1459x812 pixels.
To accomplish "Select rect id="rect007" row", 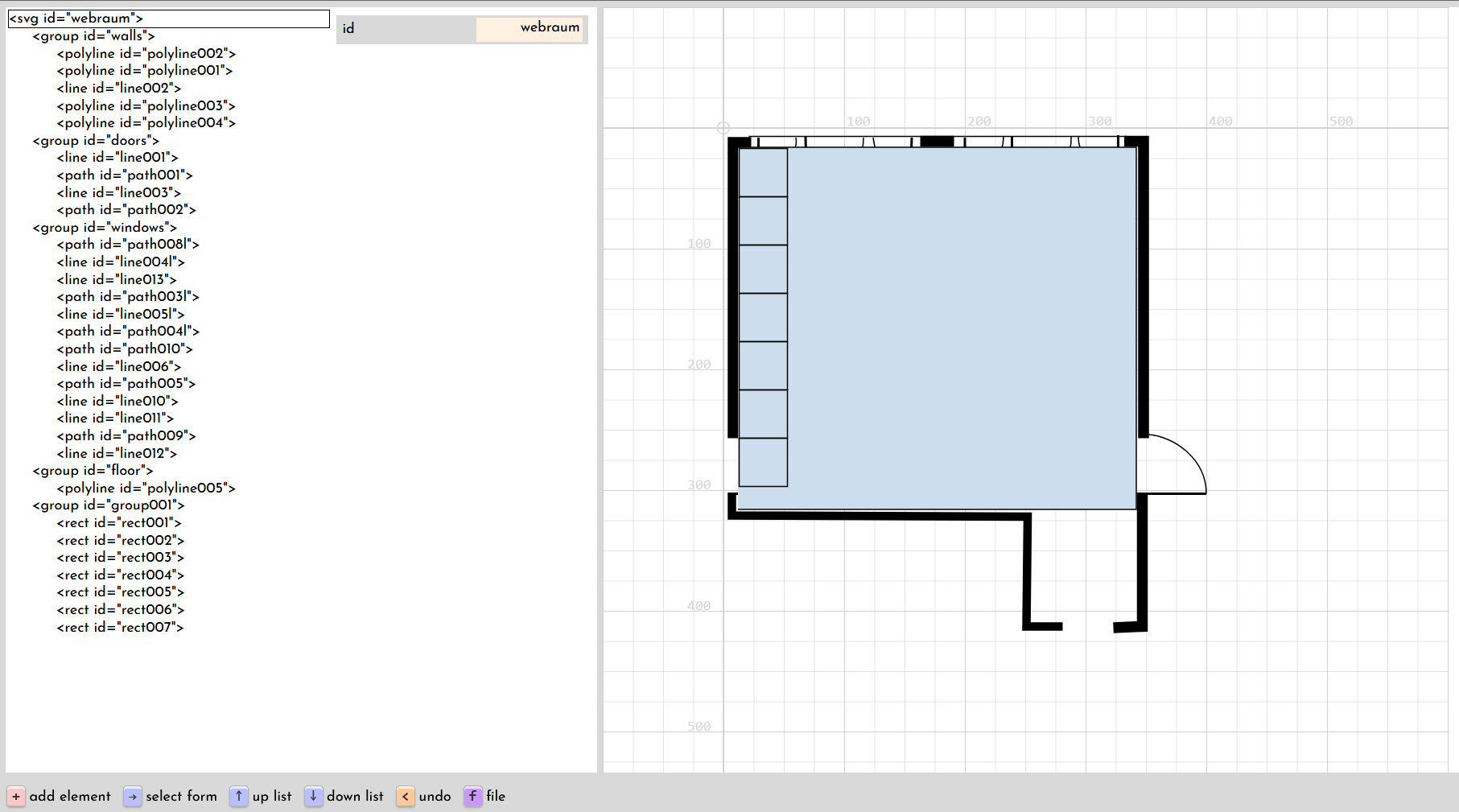I will [x=121, y=627].
